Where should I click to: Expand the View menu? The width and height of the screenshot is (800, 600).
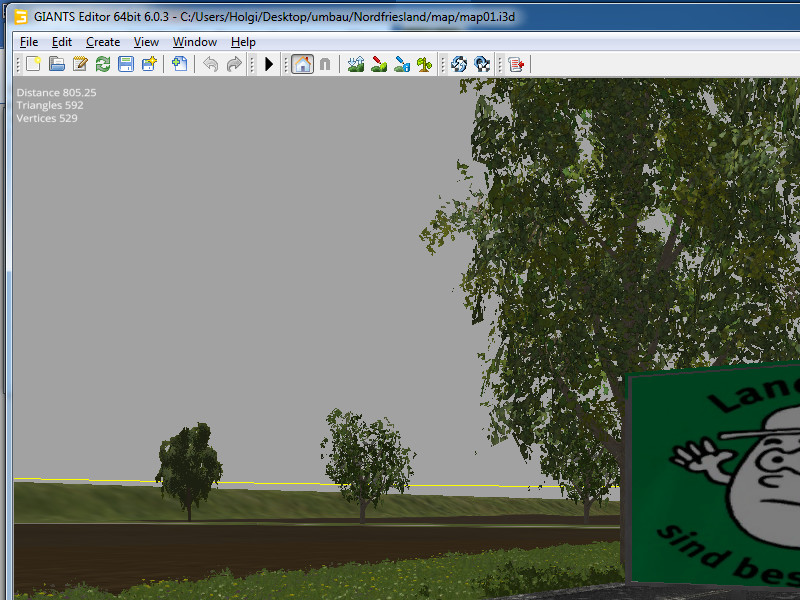(x=146, y=42)
